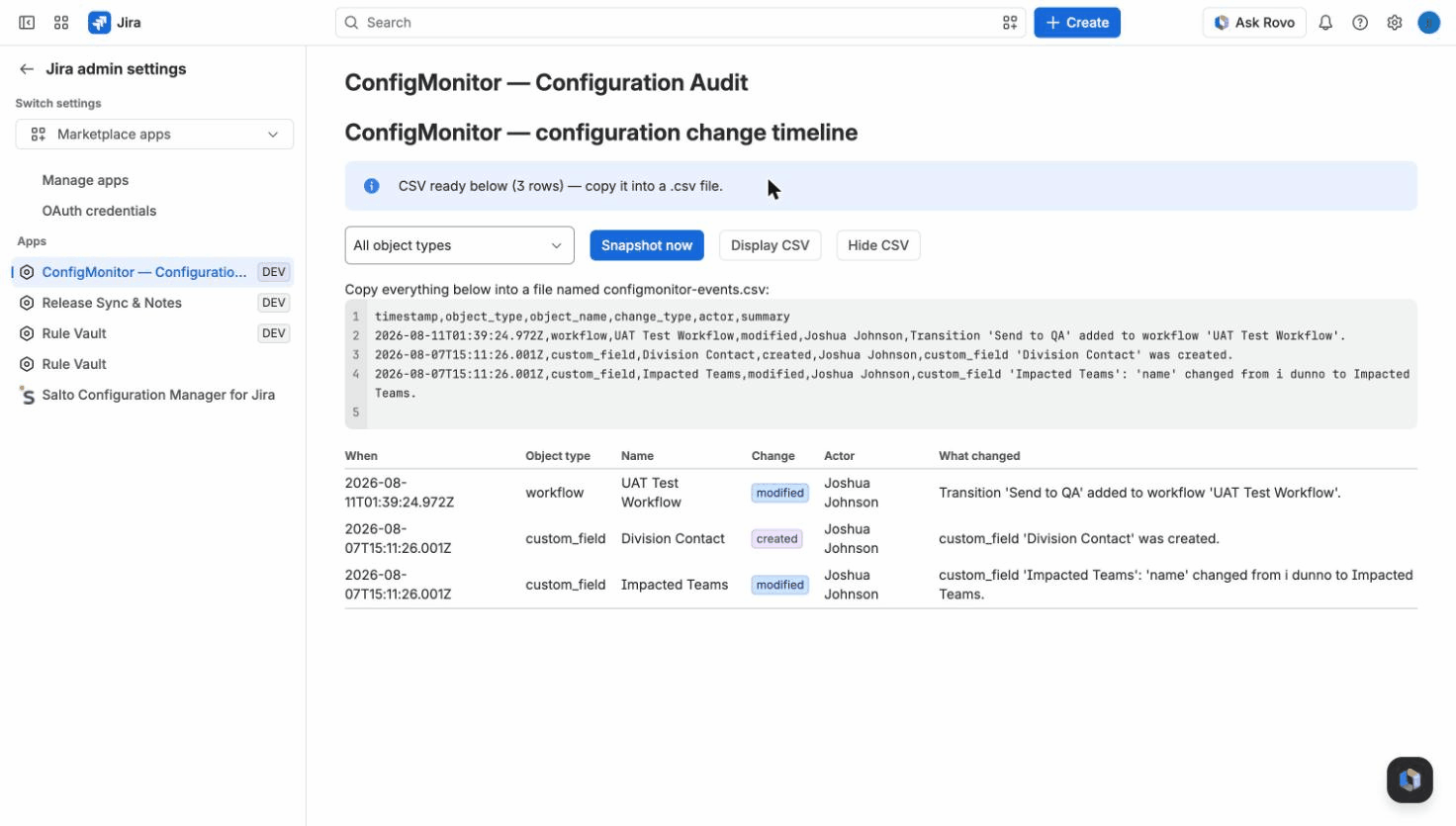This screenshot has width=1456, height=826.
Task: Click Display CSV button
Action: tap(770, 245)
